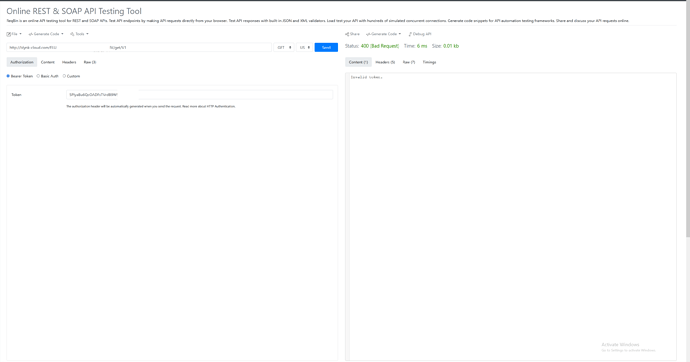This screenshot has height=362, width=690.
Task: Send the API request
Action: tap(326, 48)
